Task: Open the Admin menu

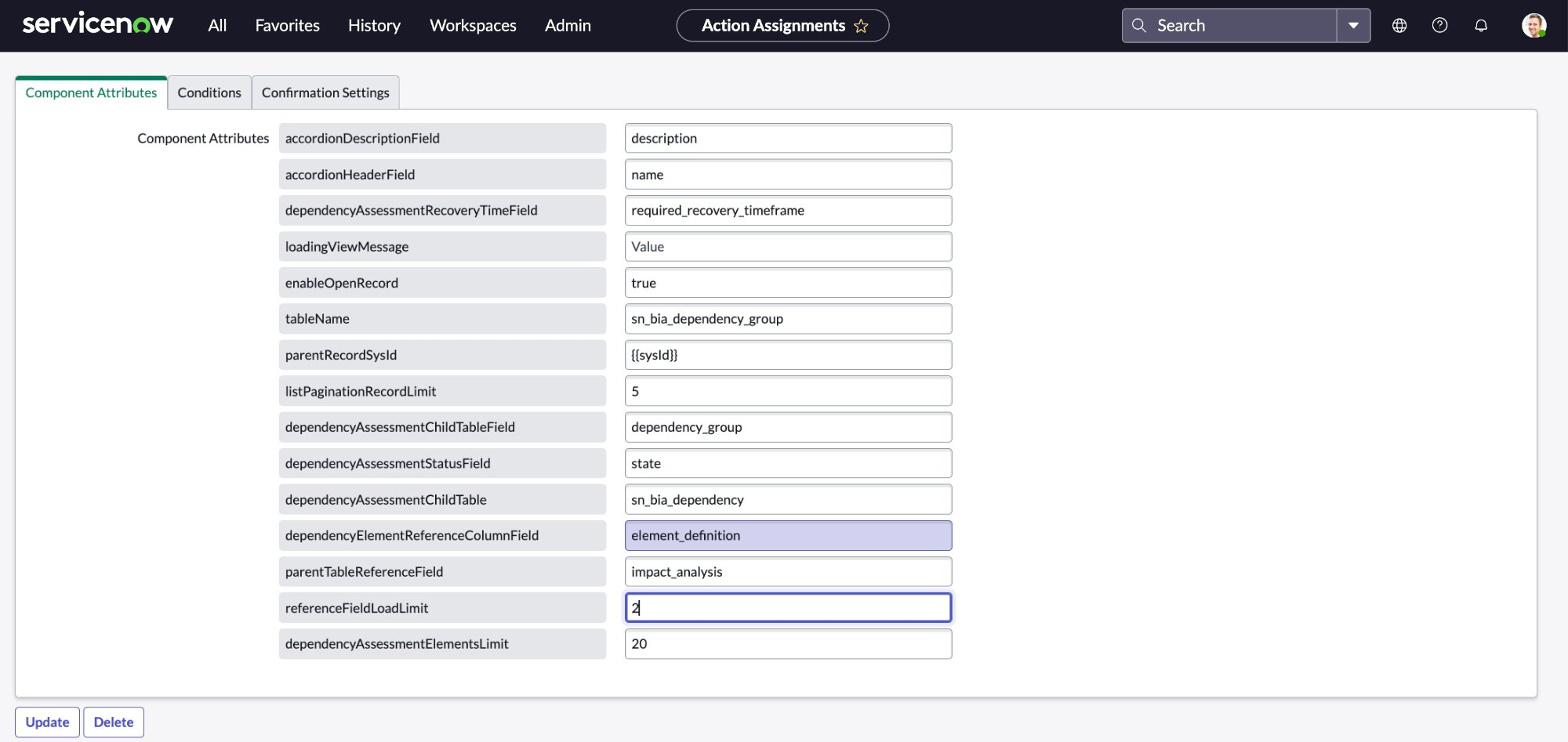Action: pos(568,25)
